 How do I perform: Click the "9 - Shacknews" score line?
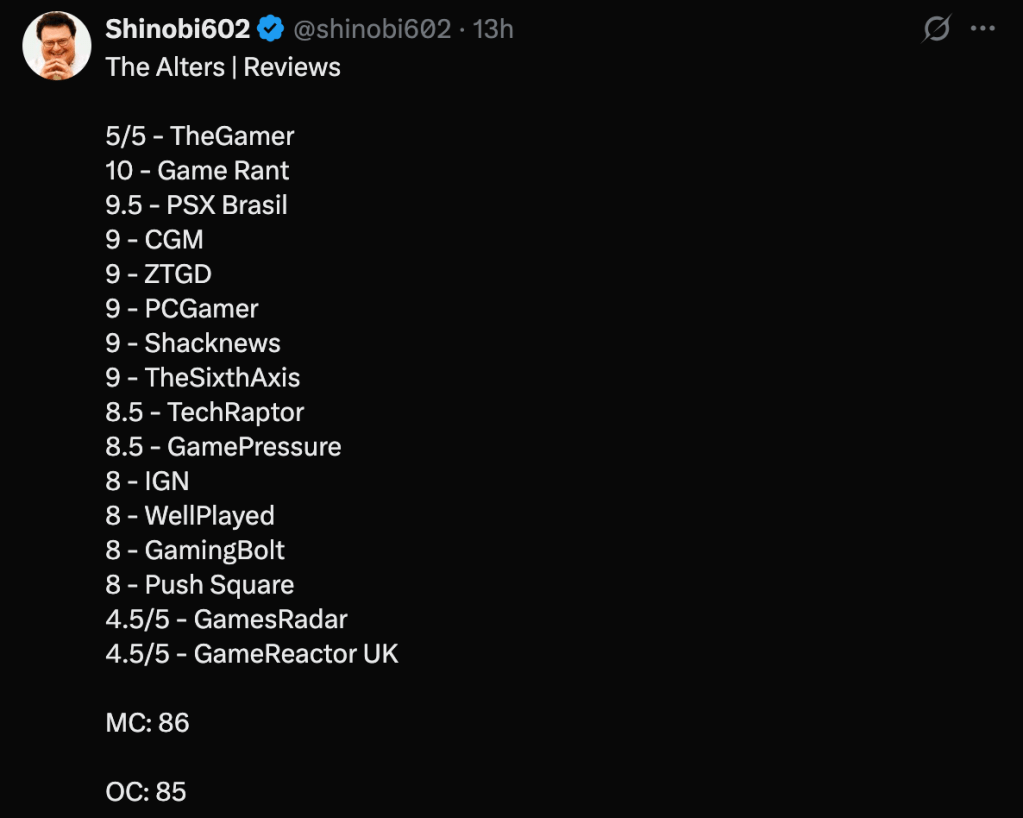(193, 343)
